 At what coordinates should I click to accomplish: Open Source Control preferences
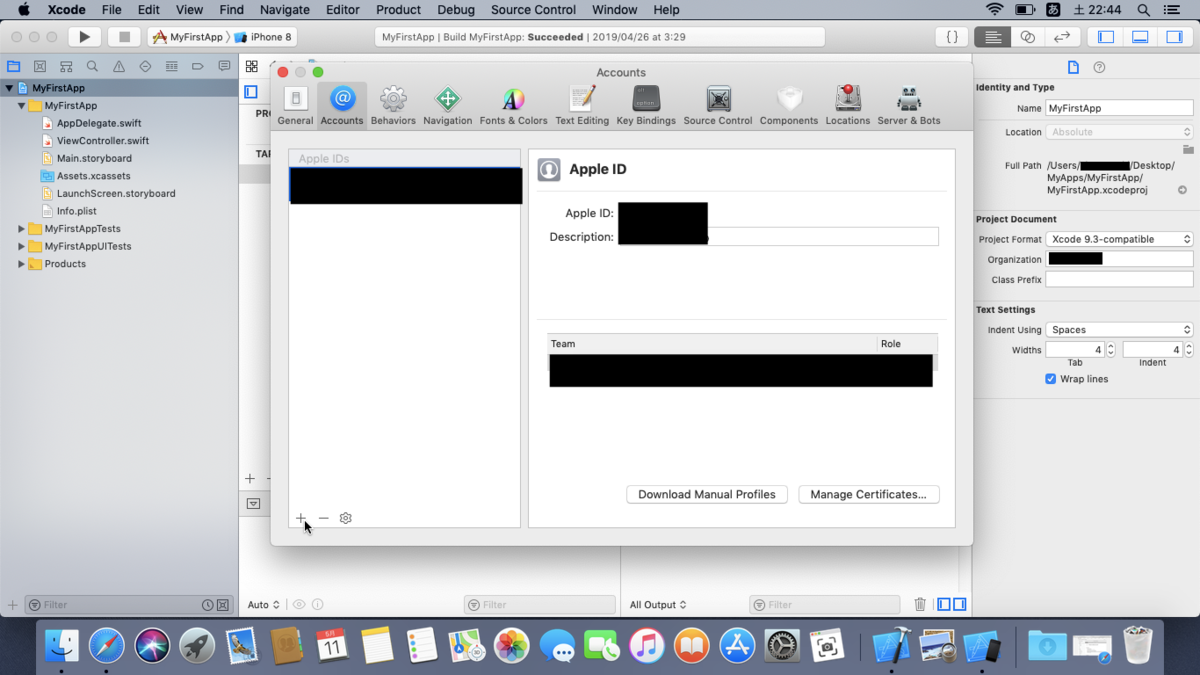click(718, 105)
